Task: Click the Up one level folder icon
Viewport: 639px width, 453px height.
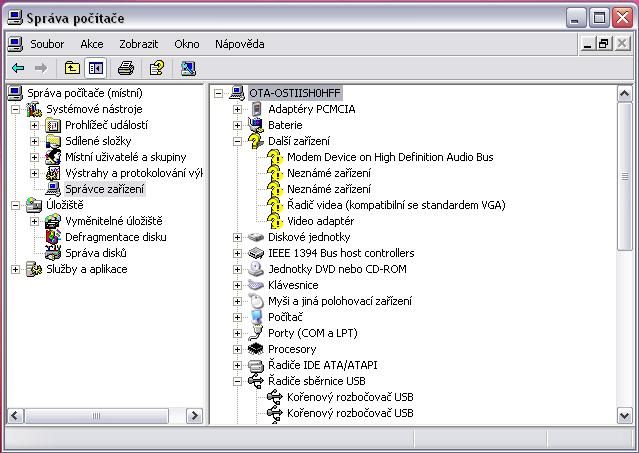Action: coord(72,68)
